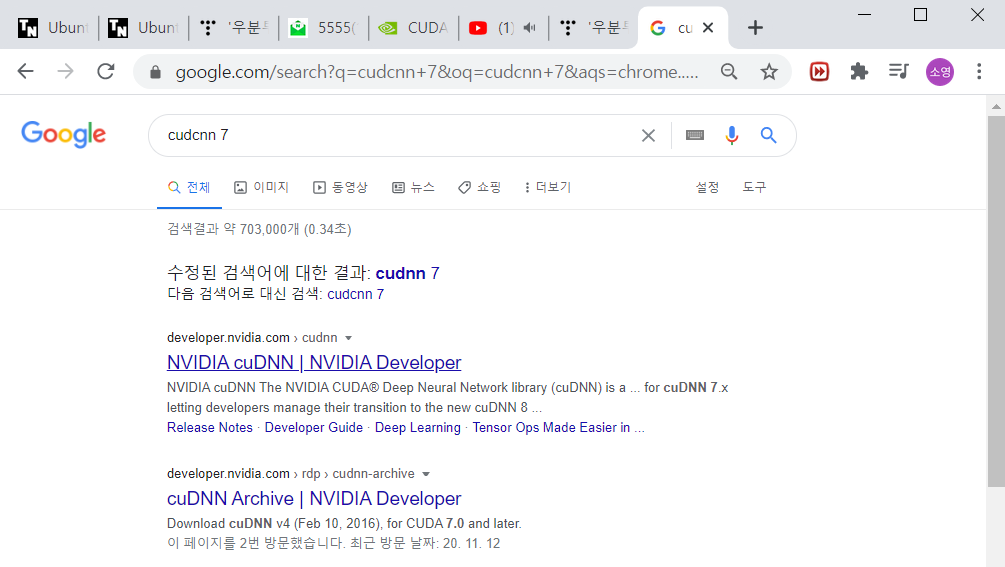Open the 설정 settings menu
The image size is (1005, 567).
[708, 187]
